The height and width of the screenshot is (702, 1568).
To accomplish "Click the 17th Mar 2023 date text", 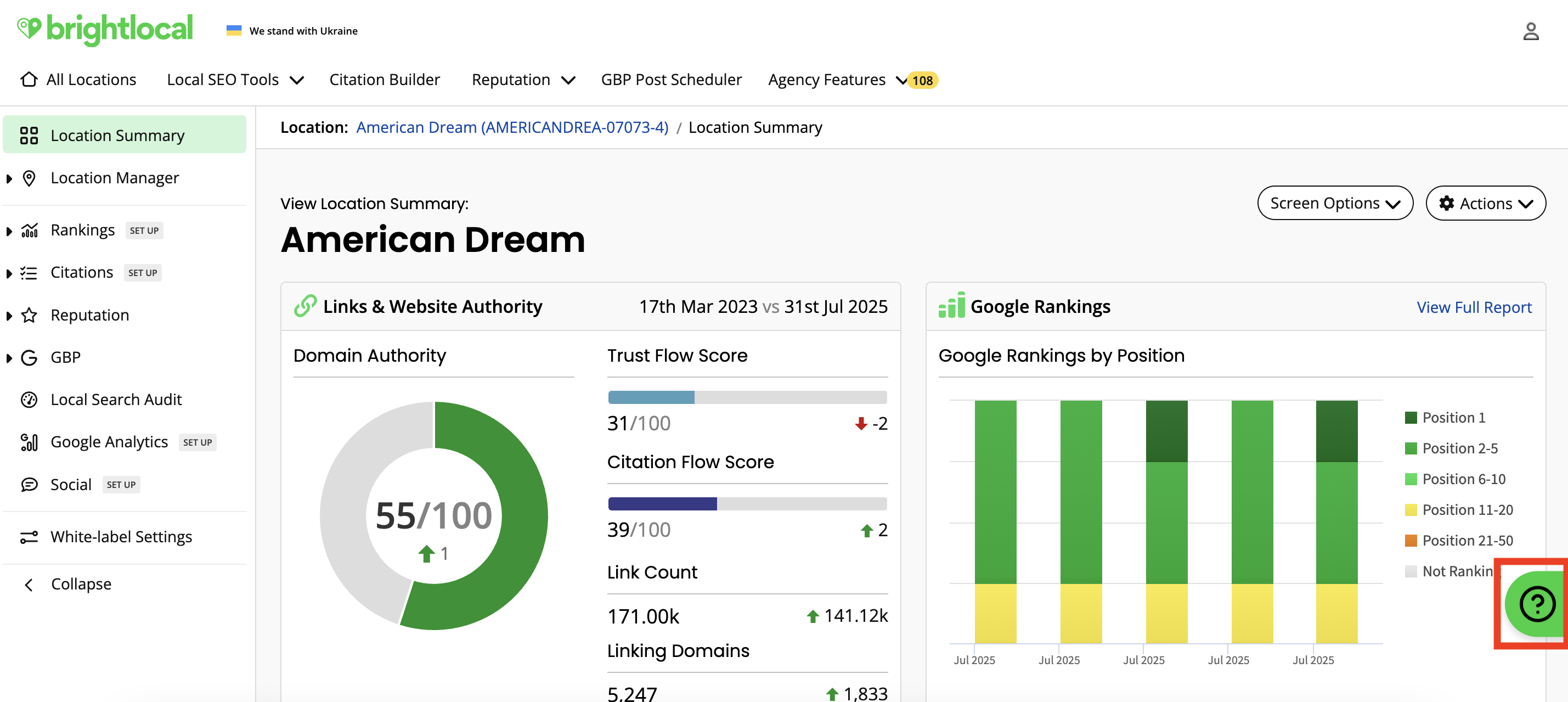I will pyautogui.click(x=697, y=306).
